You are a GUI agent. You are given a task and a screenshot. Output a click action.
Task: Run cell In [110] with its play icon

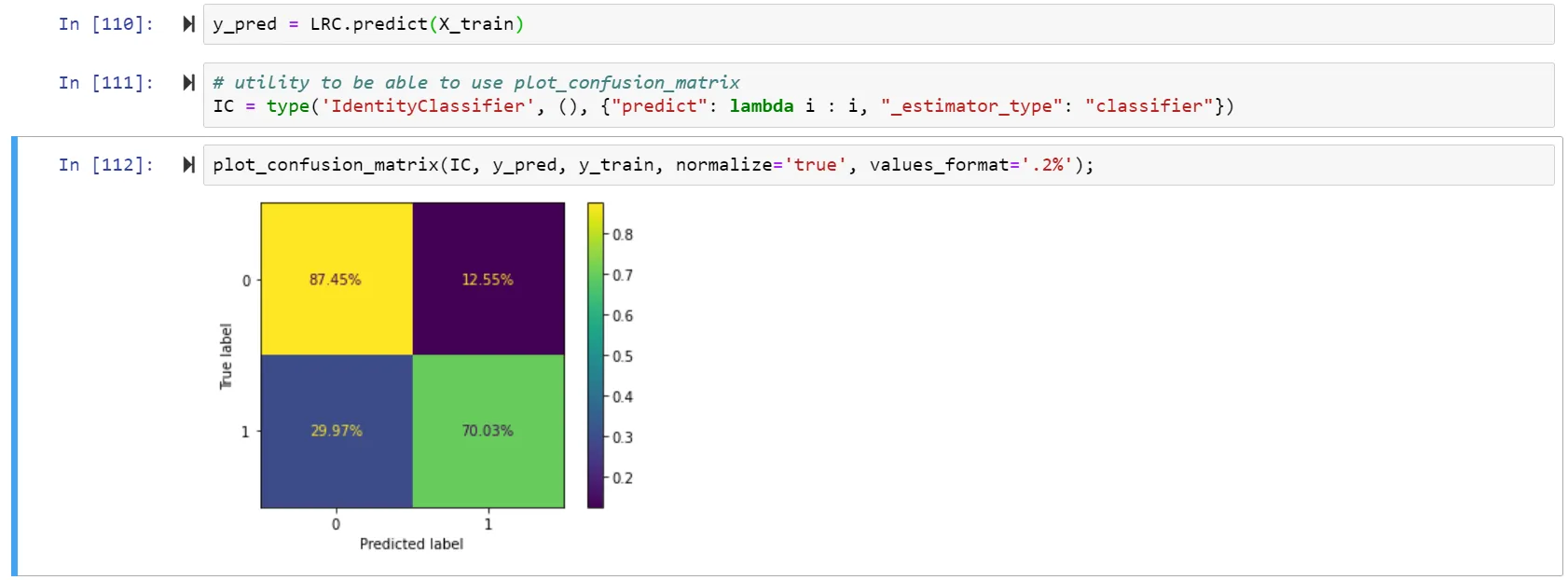pyautogui.click(x=188, y=24)
